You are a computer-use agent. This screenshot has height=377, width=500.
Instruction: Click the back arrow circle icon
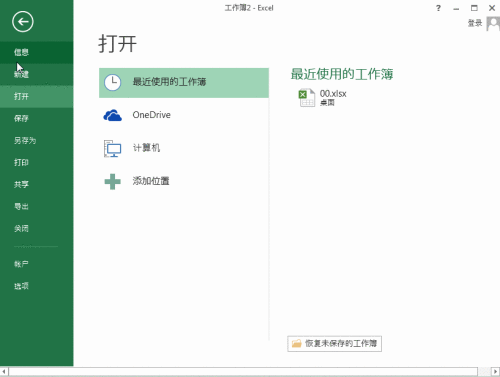(x=23, y=22)
